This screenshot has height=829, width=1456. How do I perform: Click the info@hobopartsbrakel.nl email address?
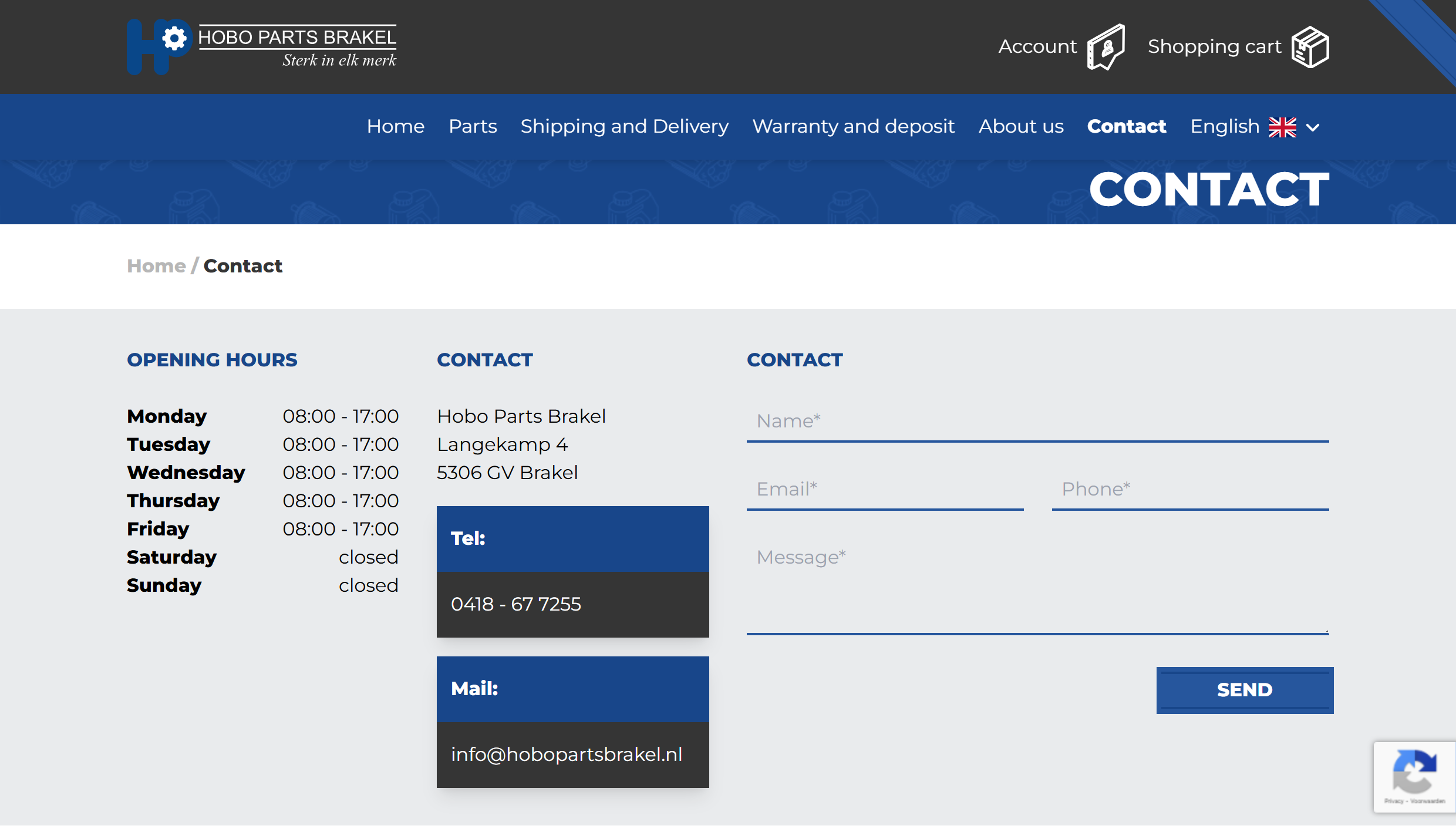(566, 754)
